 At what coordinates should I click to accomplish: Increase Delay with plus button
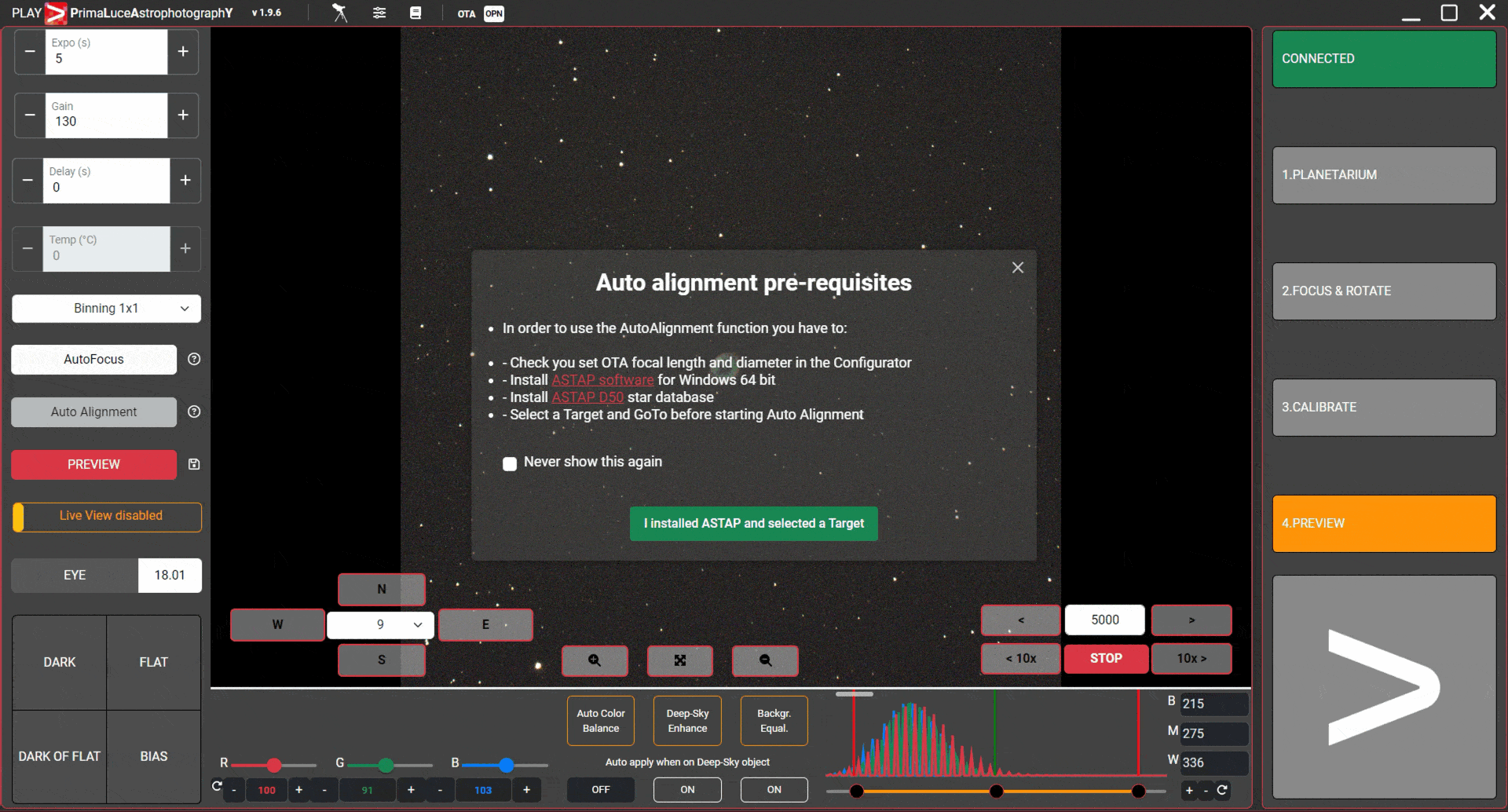(x=185, y=181)
